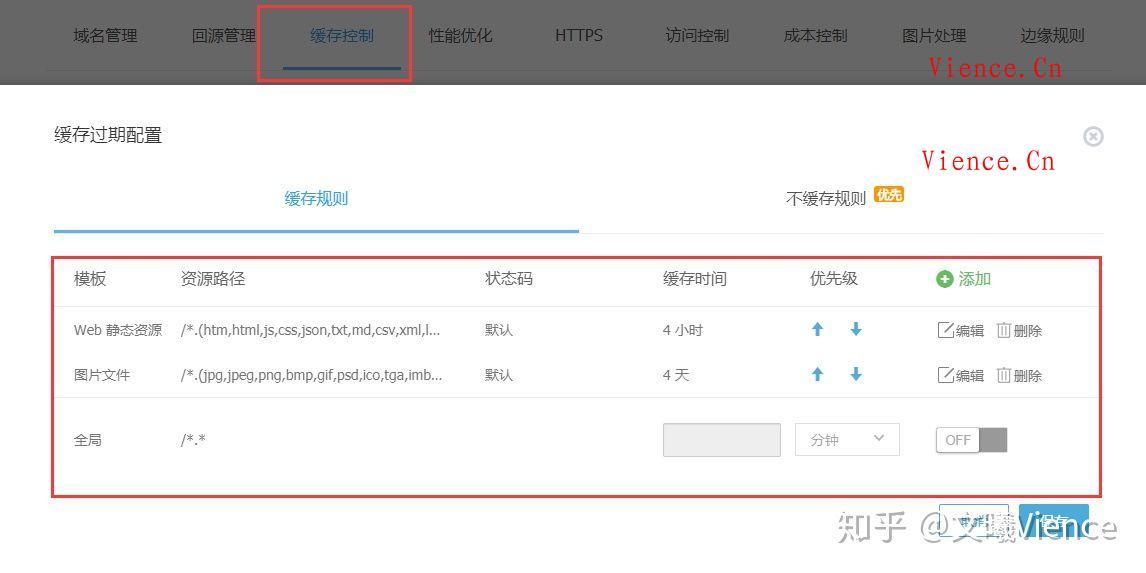Move image files rule up in priority
1146x573 pixels.
[817, 374]
